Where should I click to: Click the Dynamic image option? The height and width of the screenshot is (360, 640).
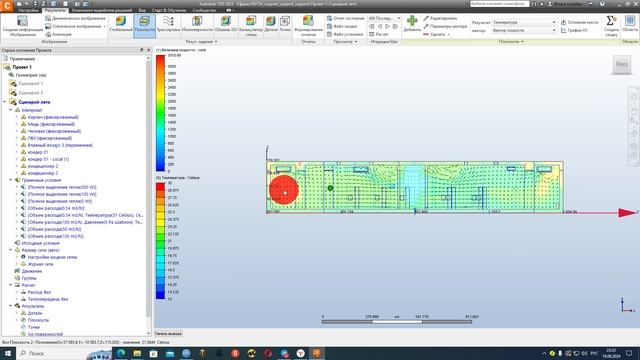75,18
